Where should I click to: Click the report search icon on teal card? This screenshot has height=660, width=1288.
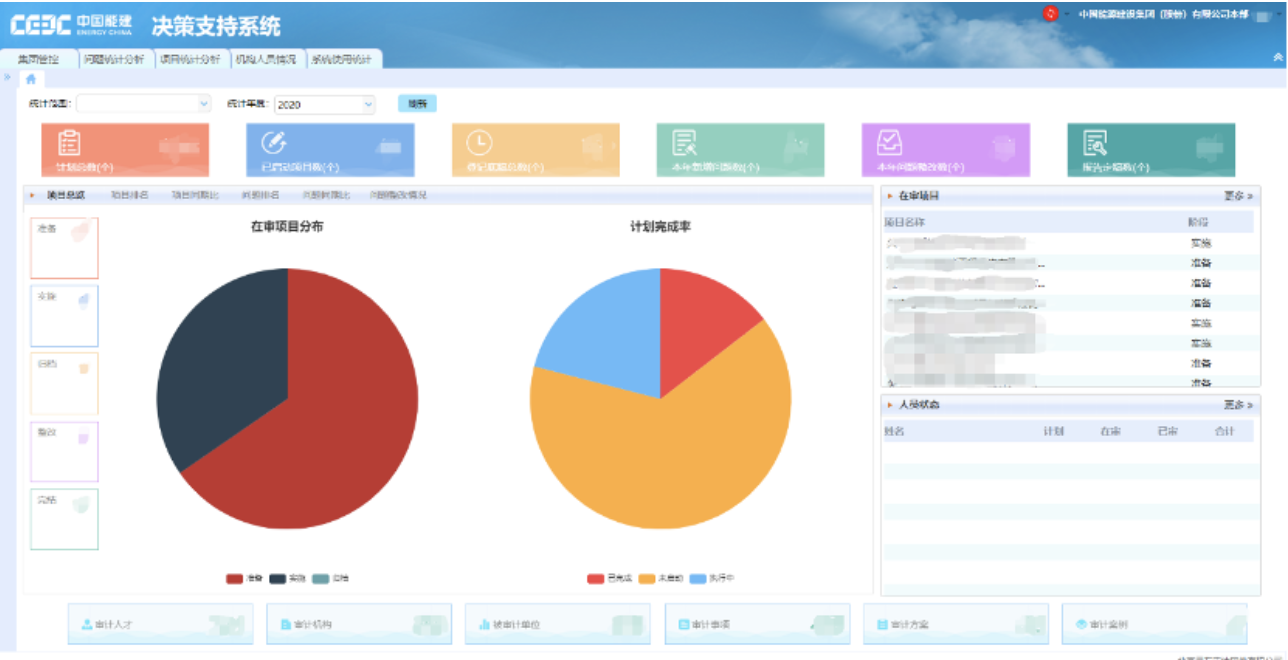1095,144
